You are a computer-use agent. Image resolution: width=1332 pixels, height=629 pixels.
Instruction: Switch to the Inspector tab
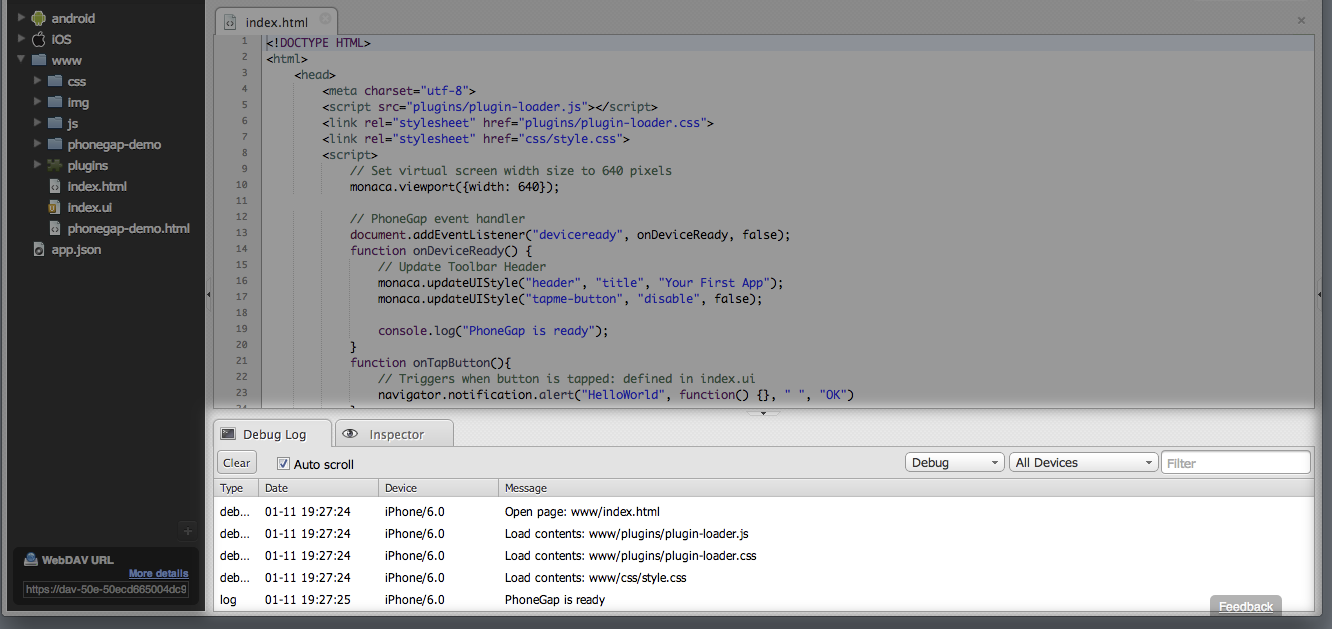pyautogui.click(x=395, y=434)
